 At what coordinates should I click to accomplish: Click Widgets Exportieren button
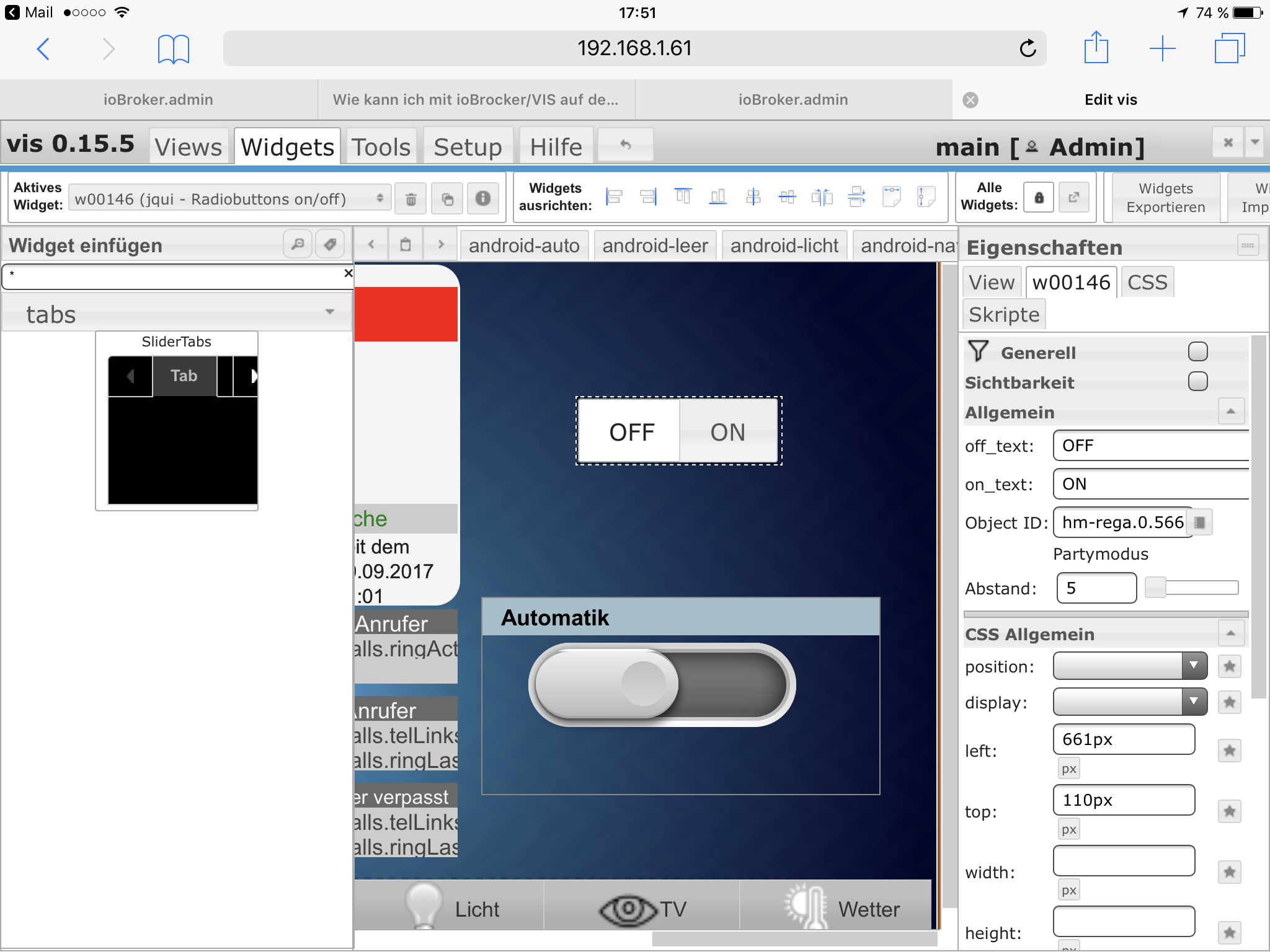pos(1165,198)
